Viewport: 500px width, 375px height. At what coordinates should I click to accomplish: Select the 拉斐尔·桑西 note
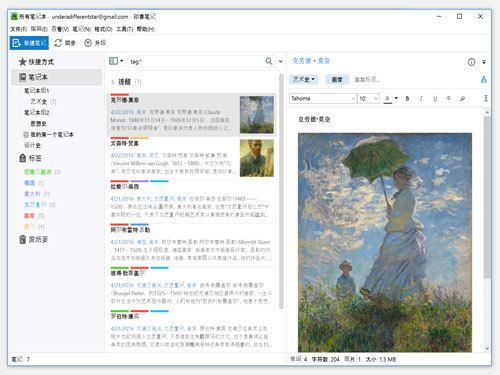point(191,201)
